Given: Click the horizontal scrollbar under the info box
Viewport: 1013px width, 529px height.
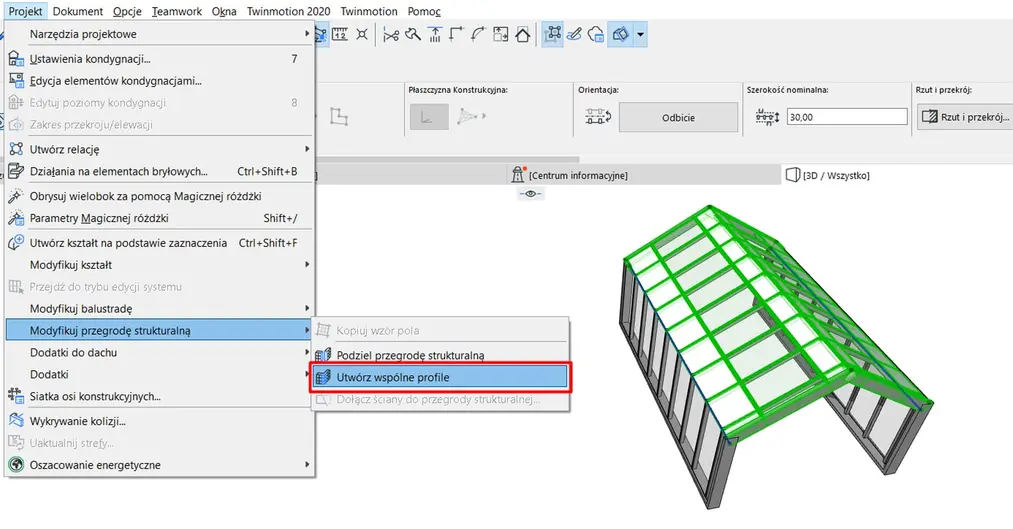Looking at the screenshot, I should pyautogui.click(x=447, y=160).
